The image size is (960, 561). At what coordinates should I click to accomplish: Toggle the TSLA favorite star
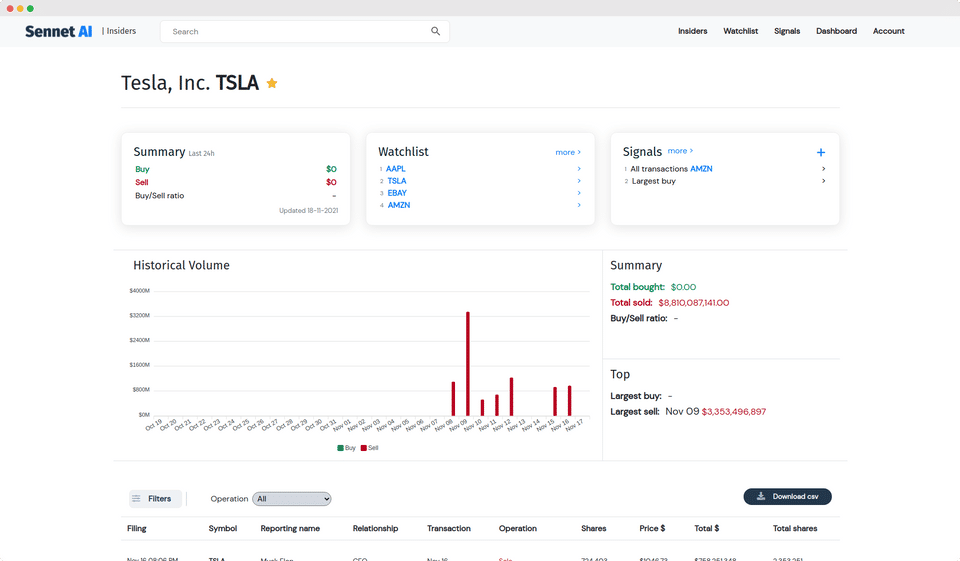(x=272, y=83)
